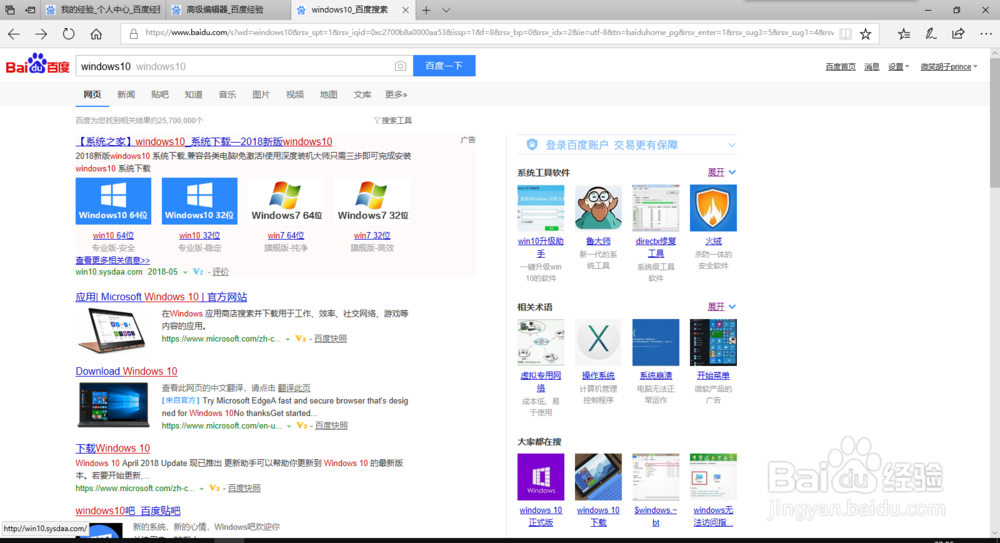Open 百度首页 link
Screen dimensions: 1000x543
click(x=841, y=66)
